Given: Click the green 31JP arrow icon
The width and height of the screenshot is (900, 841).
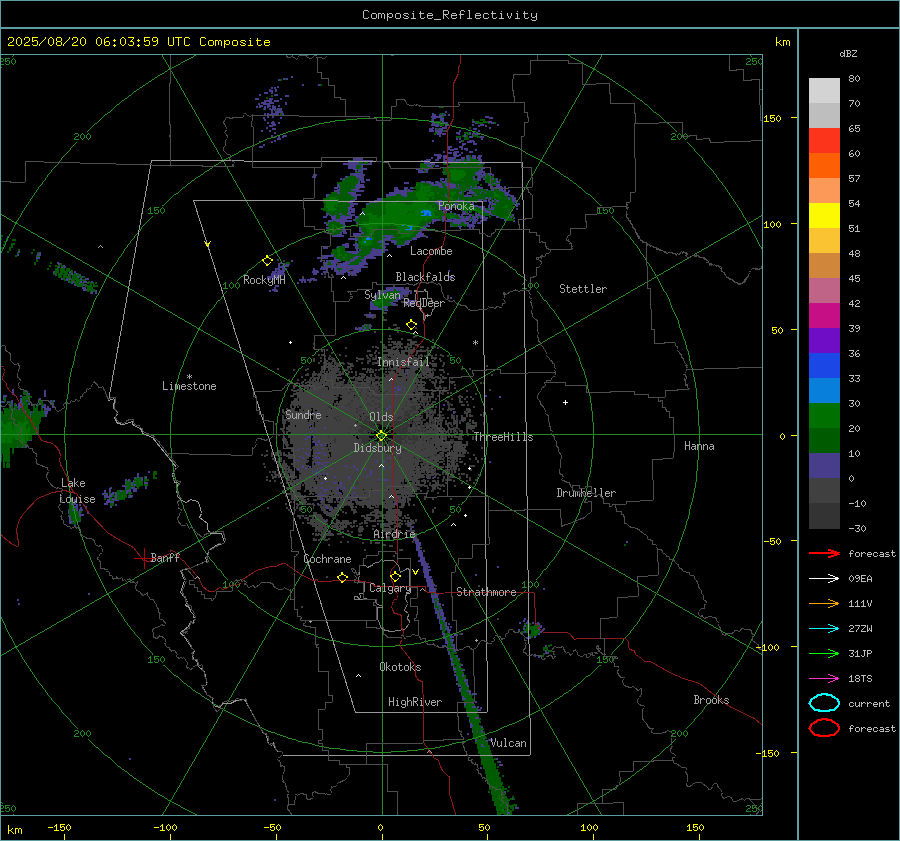Looking at the screenshot, I should 824,653.
